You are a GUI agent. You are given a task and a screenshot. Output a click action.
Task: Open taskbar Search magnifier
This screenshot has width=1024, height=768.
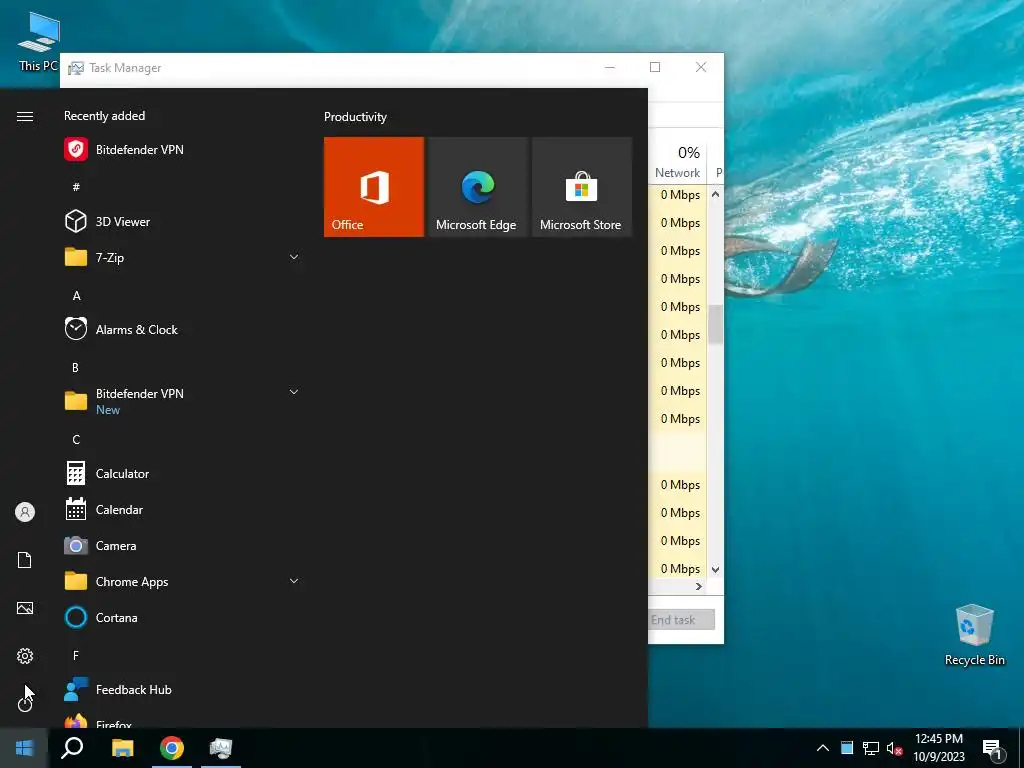[72, 748]
